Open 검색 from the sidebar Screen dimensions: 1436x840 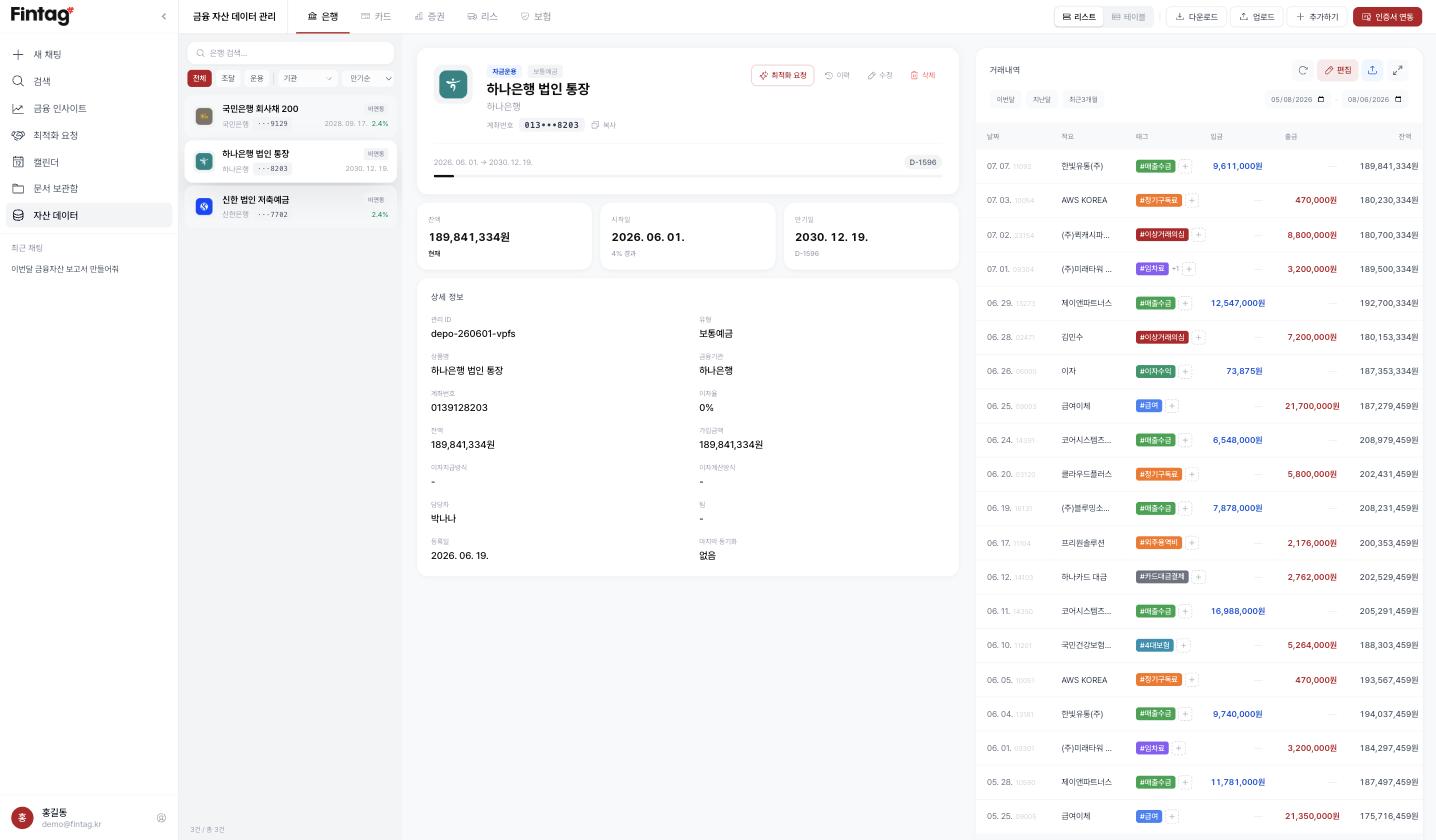89,81
